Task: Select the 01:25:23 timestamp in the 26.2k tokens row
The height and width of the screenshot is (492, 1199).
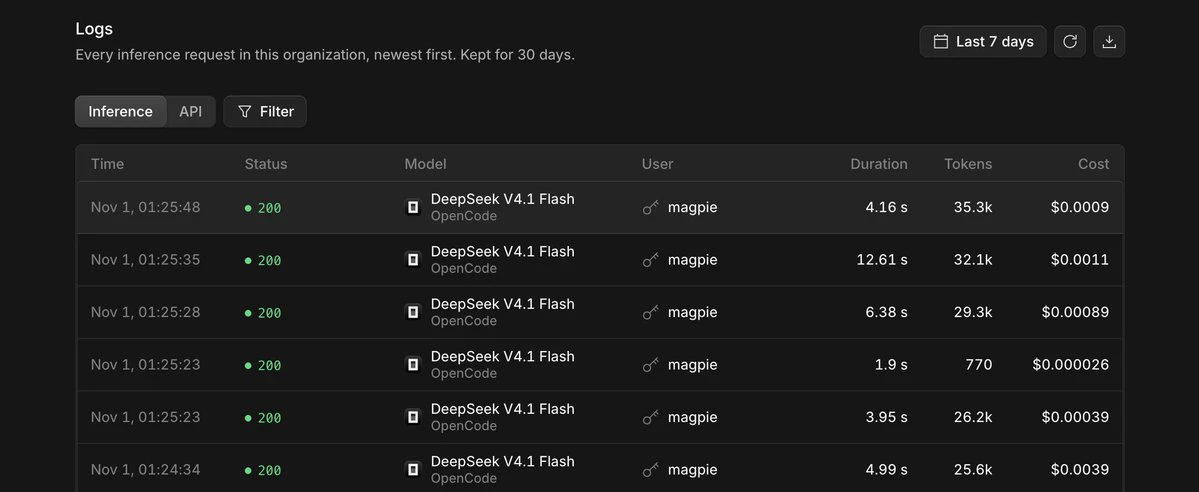Action: coord(145,417)
